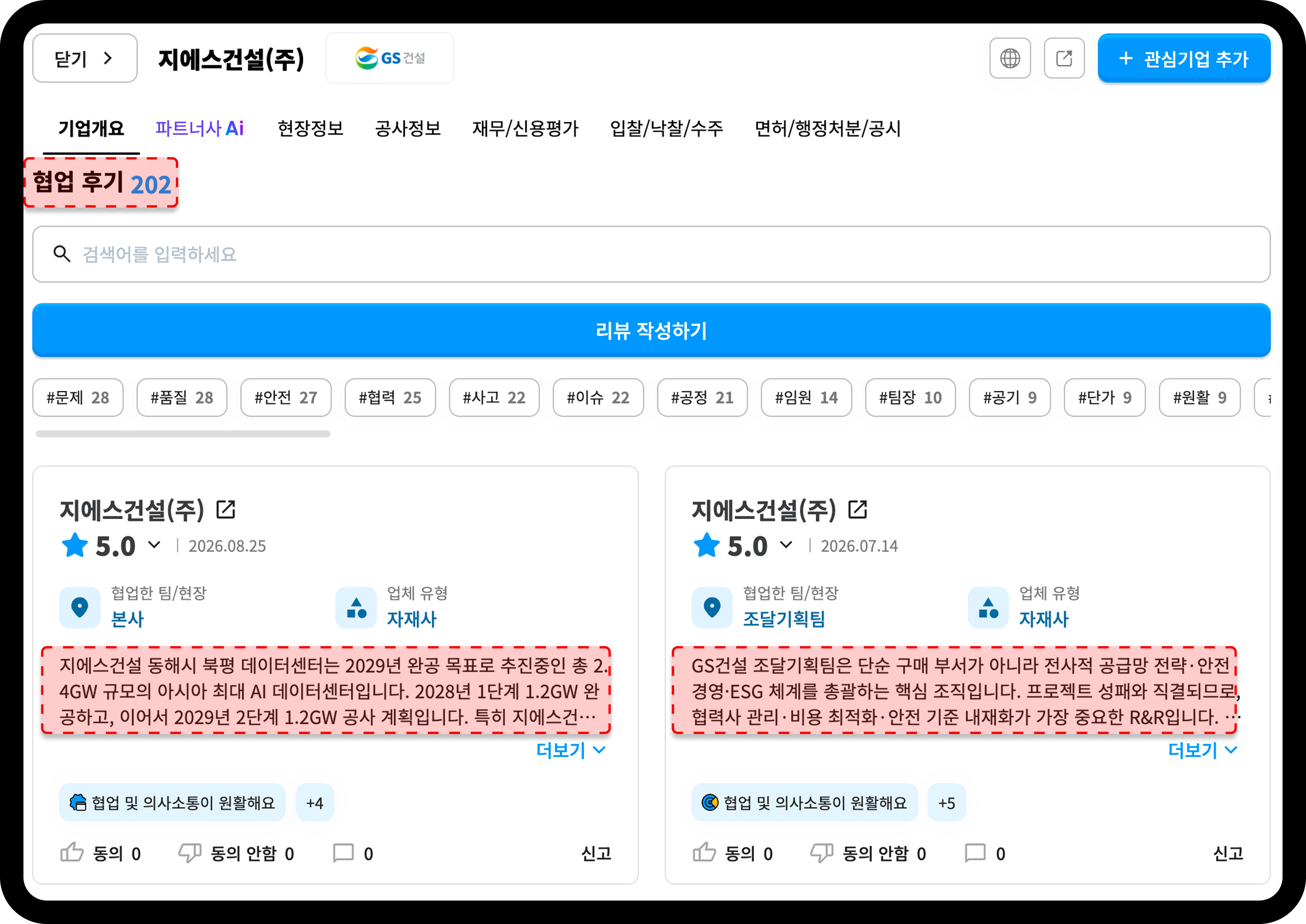The height and width of the screenshot is (924, 1306).
Task: Click location pin icon beside 조달기획팀
Action: (712, 608)
